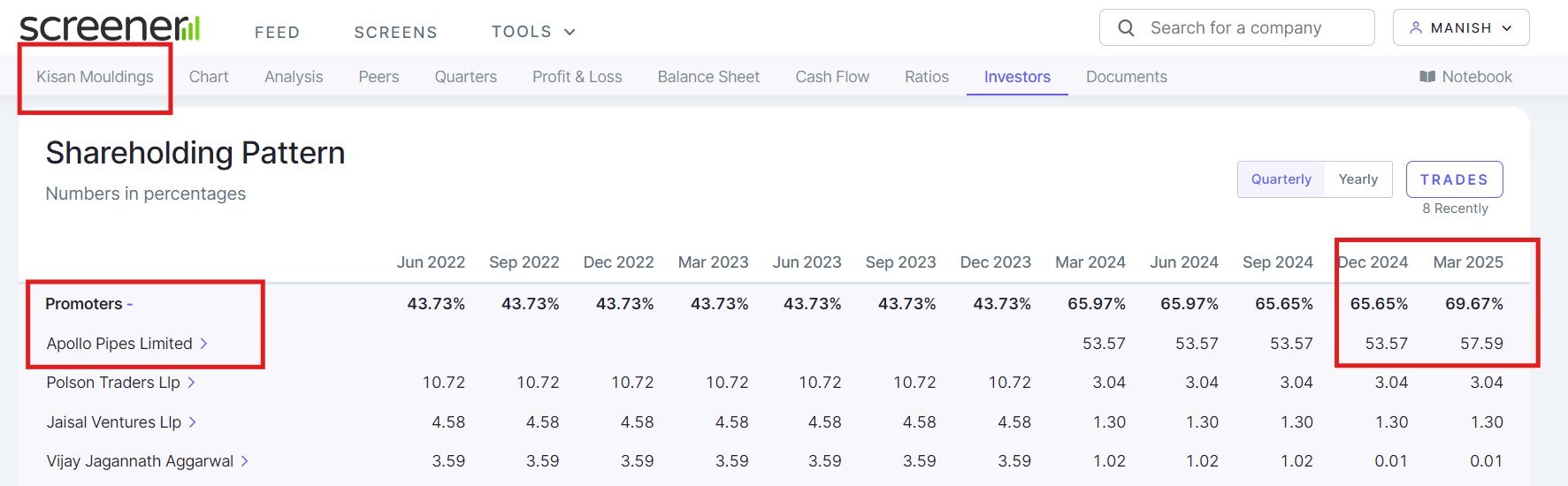The image size is (1568, 486).
Task: Click Promoters 69.67% value for Mar 2025
Action: (x=1474, y=304)
